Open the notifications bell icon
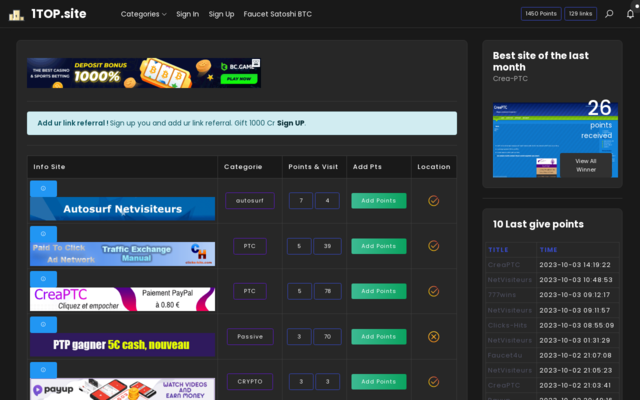 pyautogui.click(x=630, y=14)
